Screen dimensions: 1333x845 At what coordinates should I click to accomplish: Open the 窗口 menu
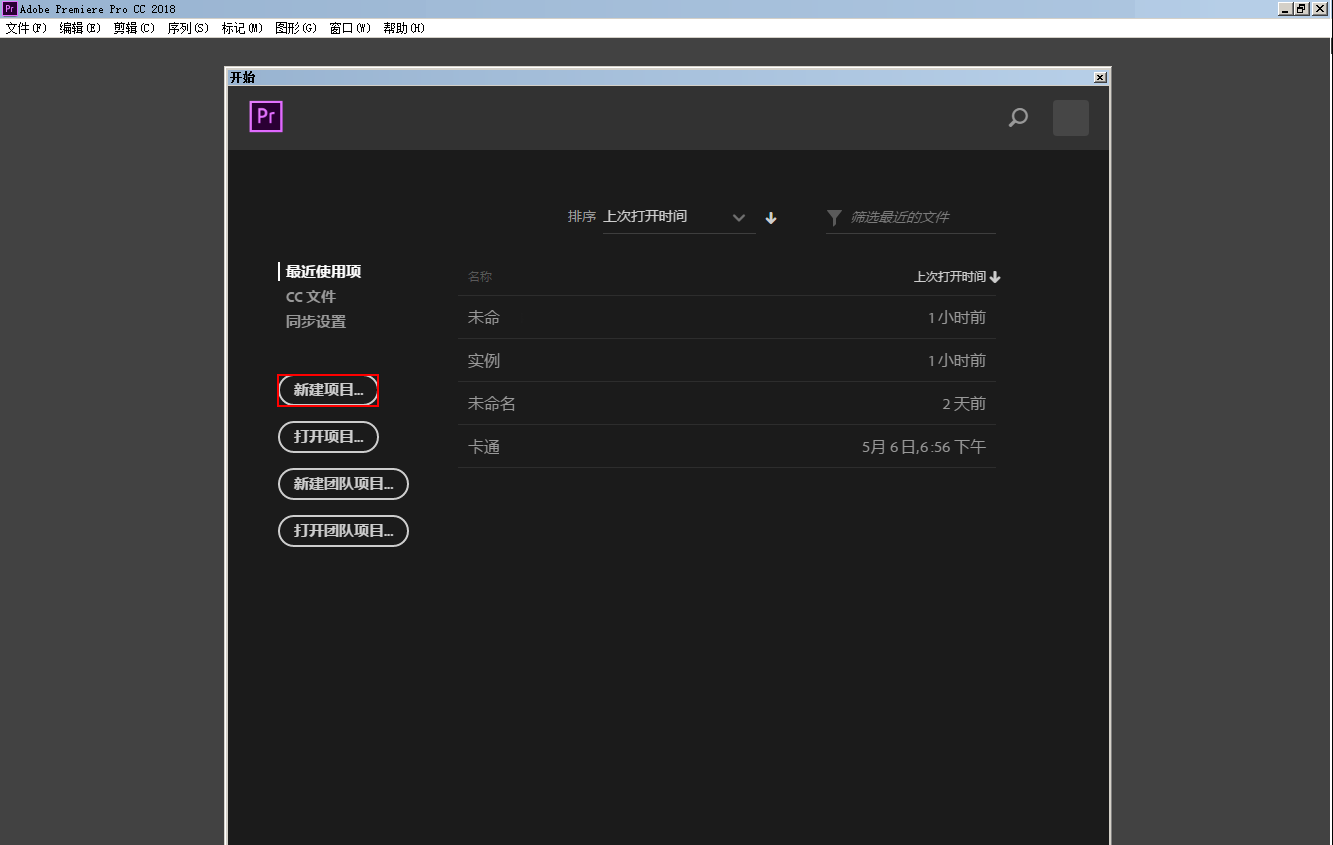pyautogui.click(x=350, y=28)
